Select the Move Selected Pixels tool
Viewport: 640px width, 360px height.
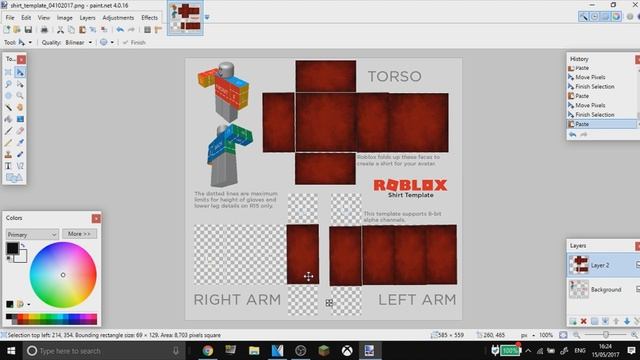click(20, 72)
